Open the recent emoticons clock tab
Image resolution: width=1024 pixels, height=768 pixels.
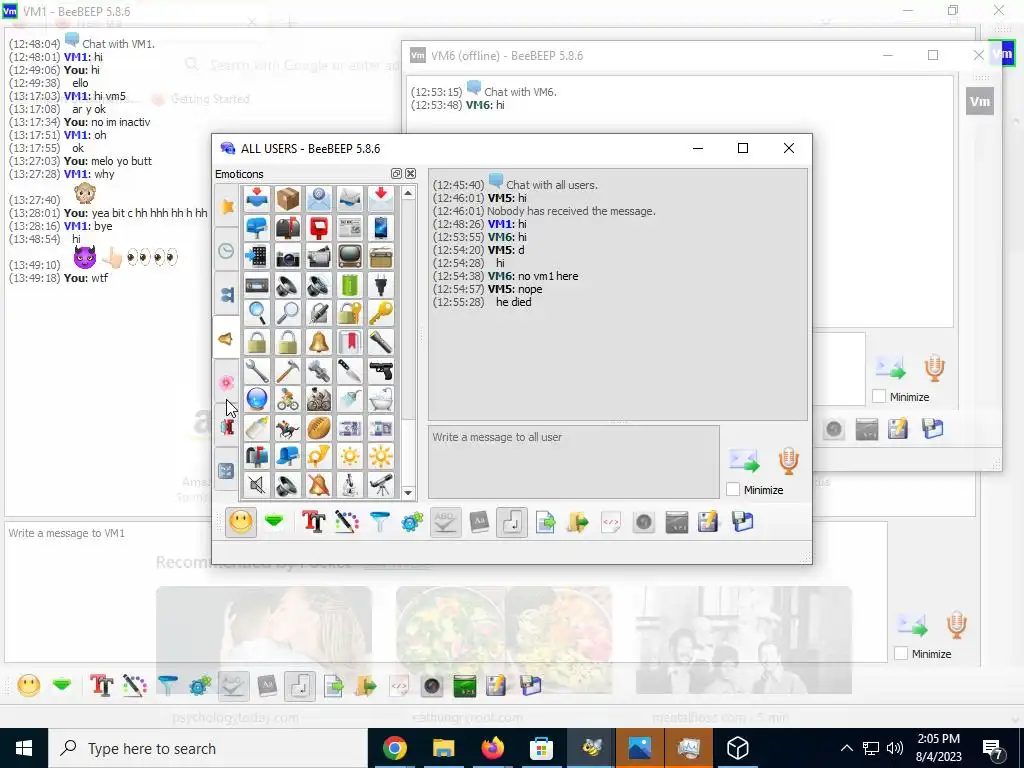coord(227,250)
